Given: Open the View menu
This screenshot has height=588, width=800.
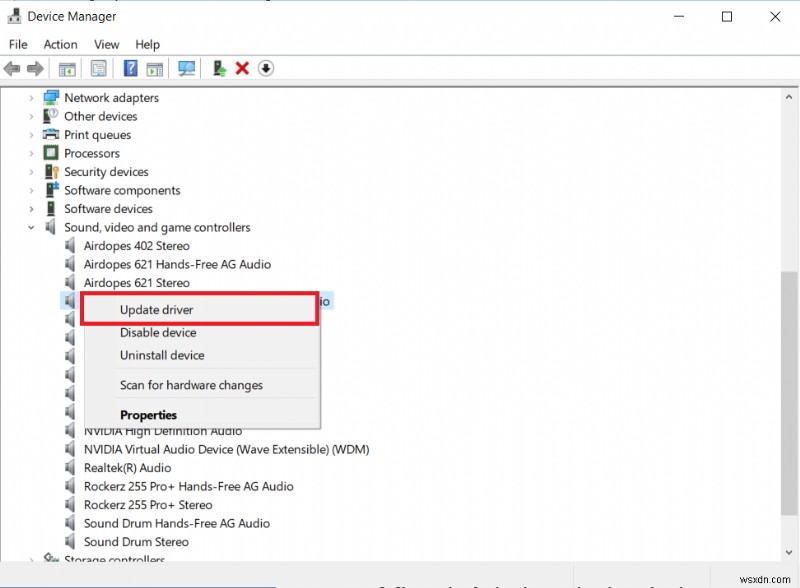Looking at the screenshot, I should tap(107, 44).
